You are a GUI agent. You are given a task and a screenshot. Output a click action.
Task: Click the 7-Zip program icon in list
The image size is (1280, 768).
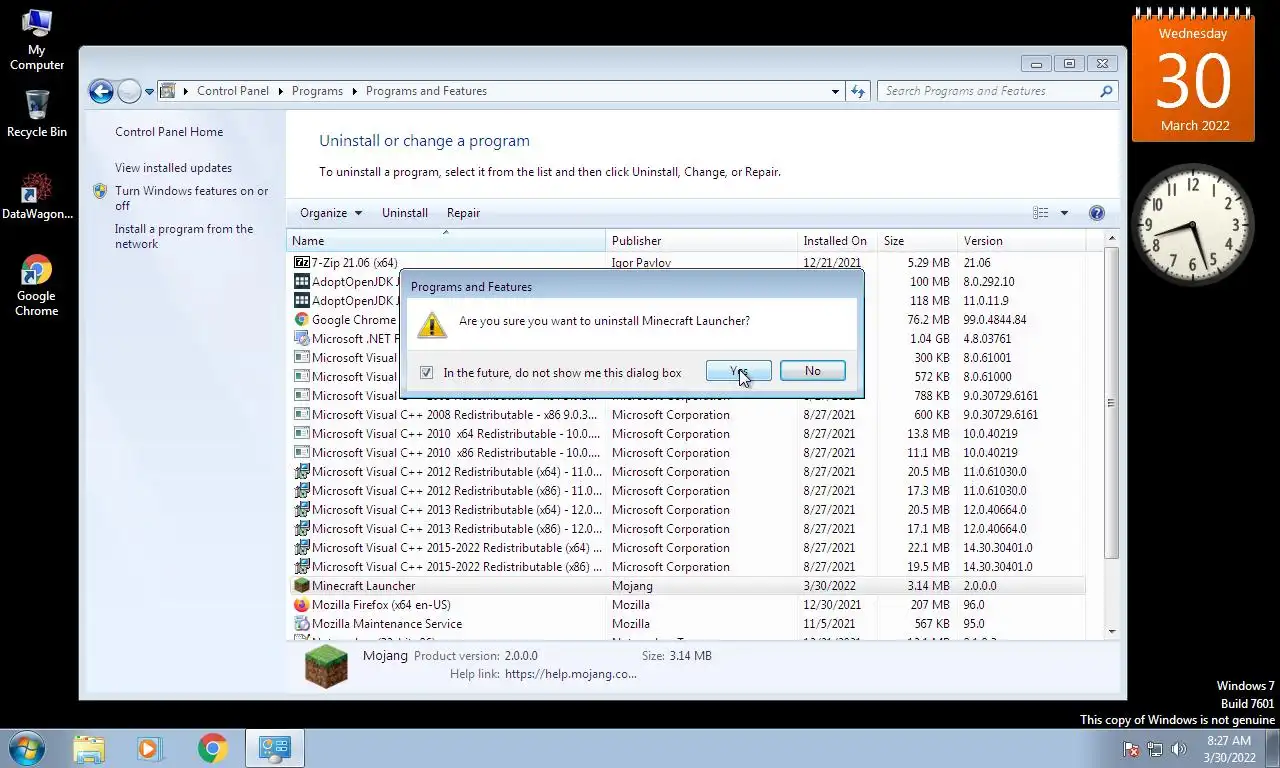point(302,263)
